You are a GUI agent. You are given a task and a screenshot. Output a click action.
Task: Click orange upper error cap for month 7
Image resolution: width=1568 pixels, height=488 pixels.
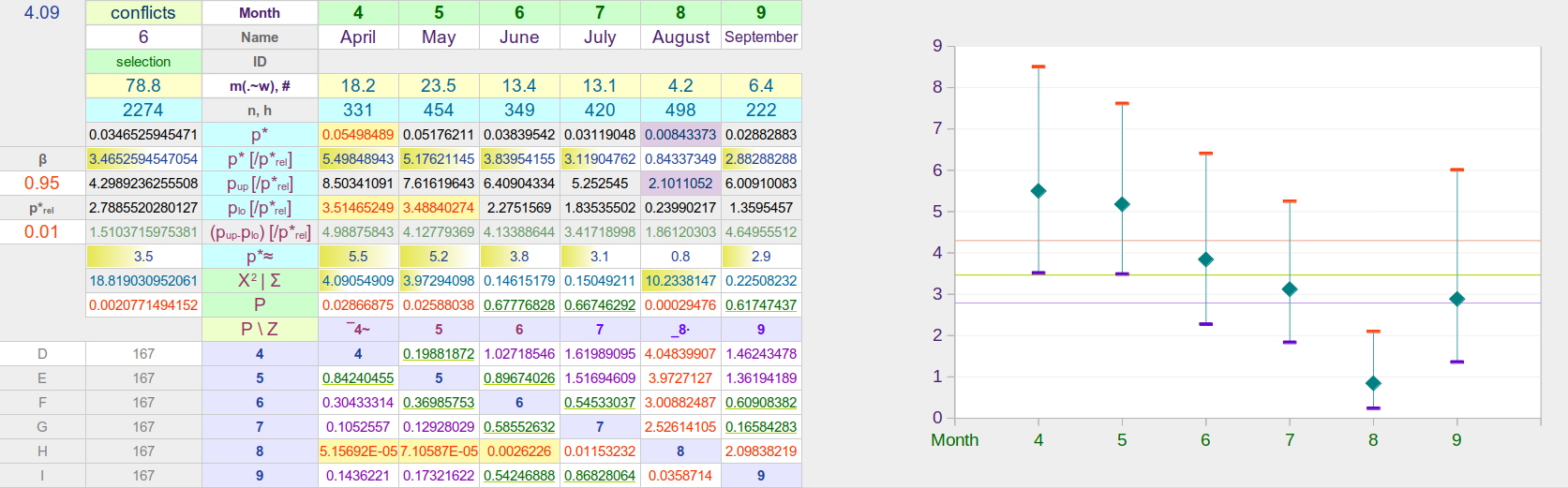point(1290,201)
